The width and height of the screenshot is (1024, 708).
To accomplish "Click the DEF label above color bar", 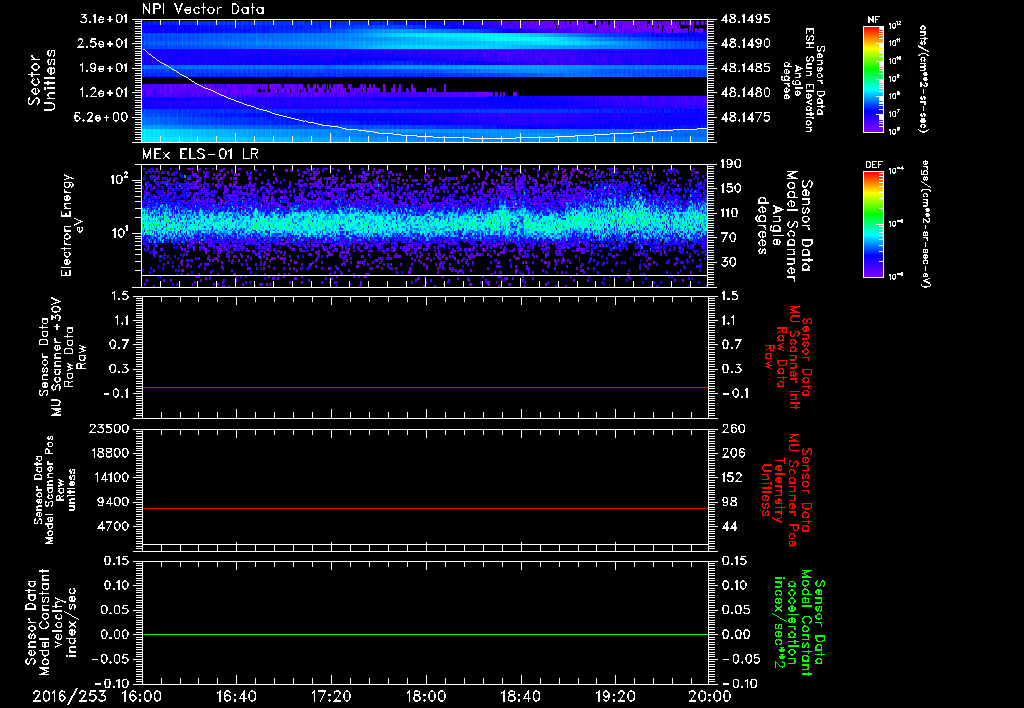I will tap(874, 165).
